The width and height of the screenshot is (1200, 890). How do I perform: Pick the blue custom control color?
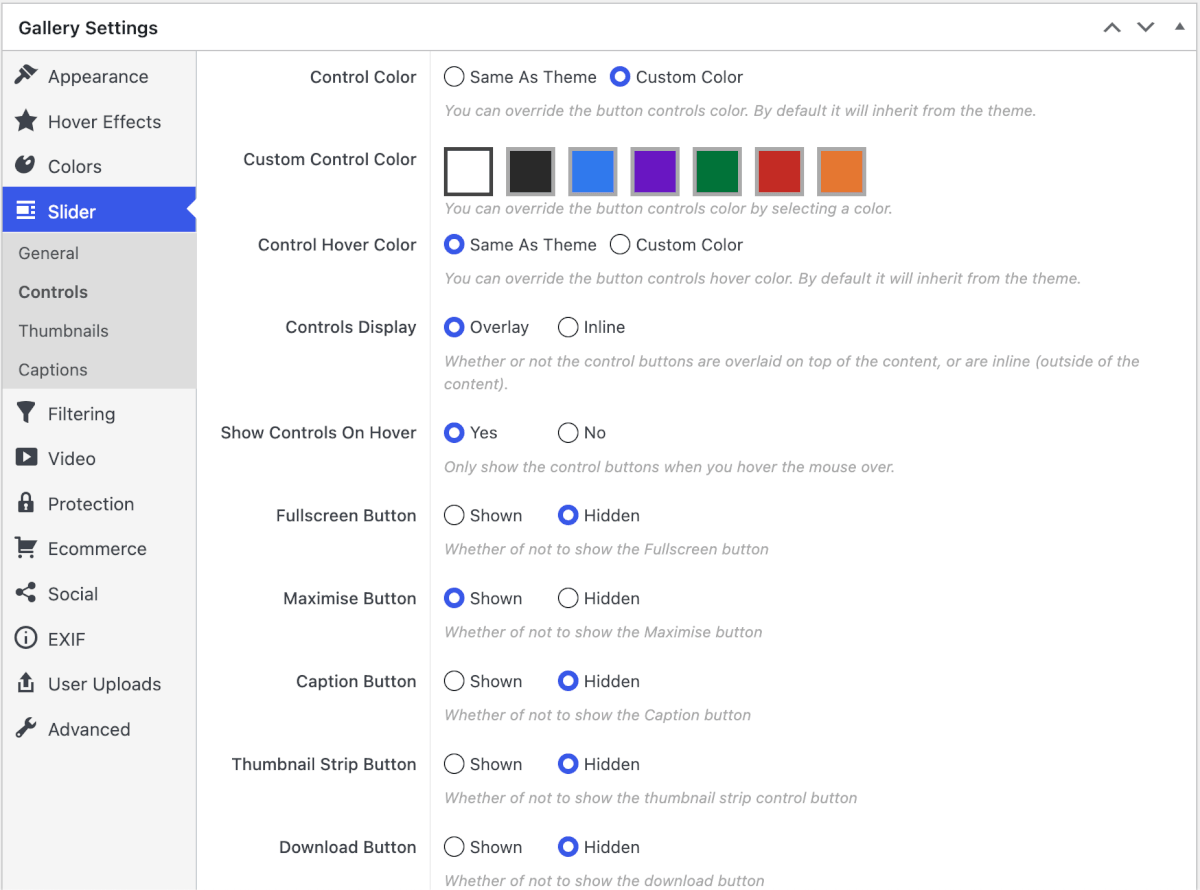pos(593,171)
